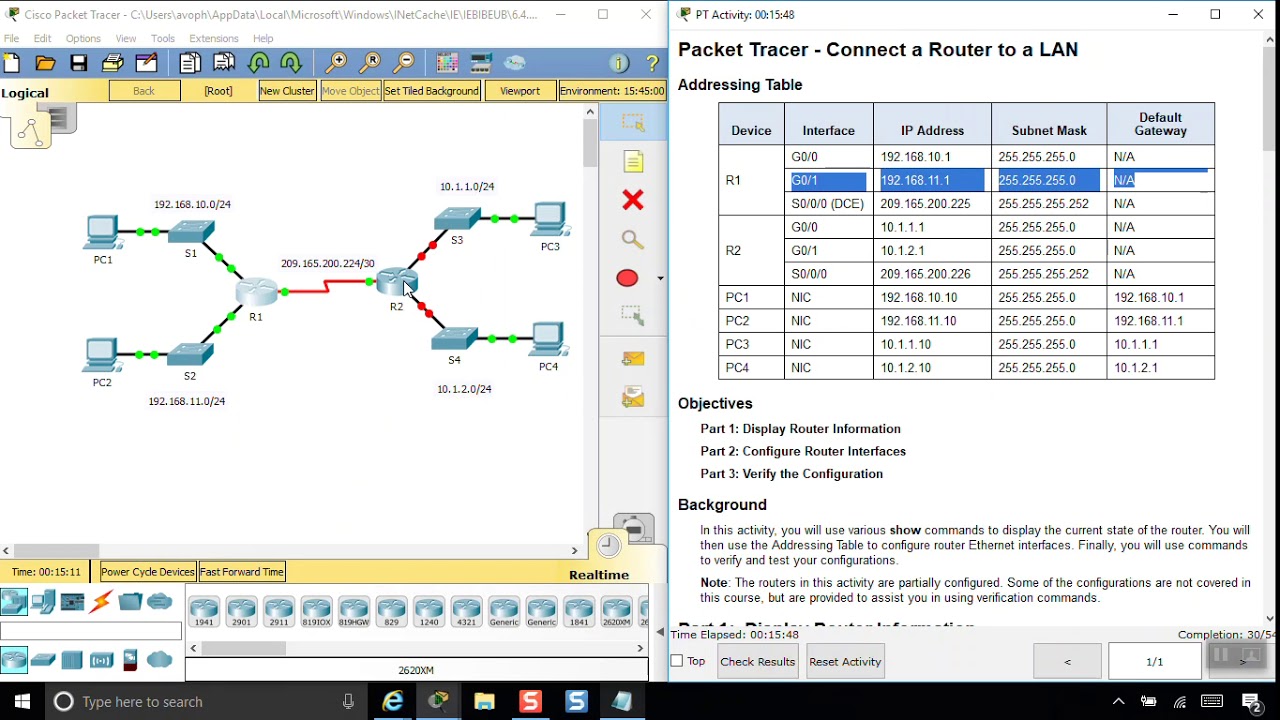Save the current network file

(x=79, y=63)
